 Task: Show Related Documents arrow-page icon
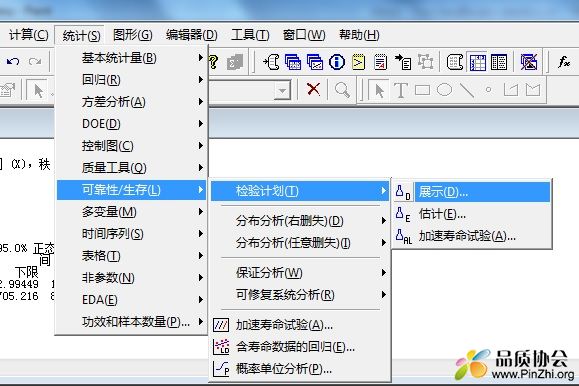coord(403,62)
